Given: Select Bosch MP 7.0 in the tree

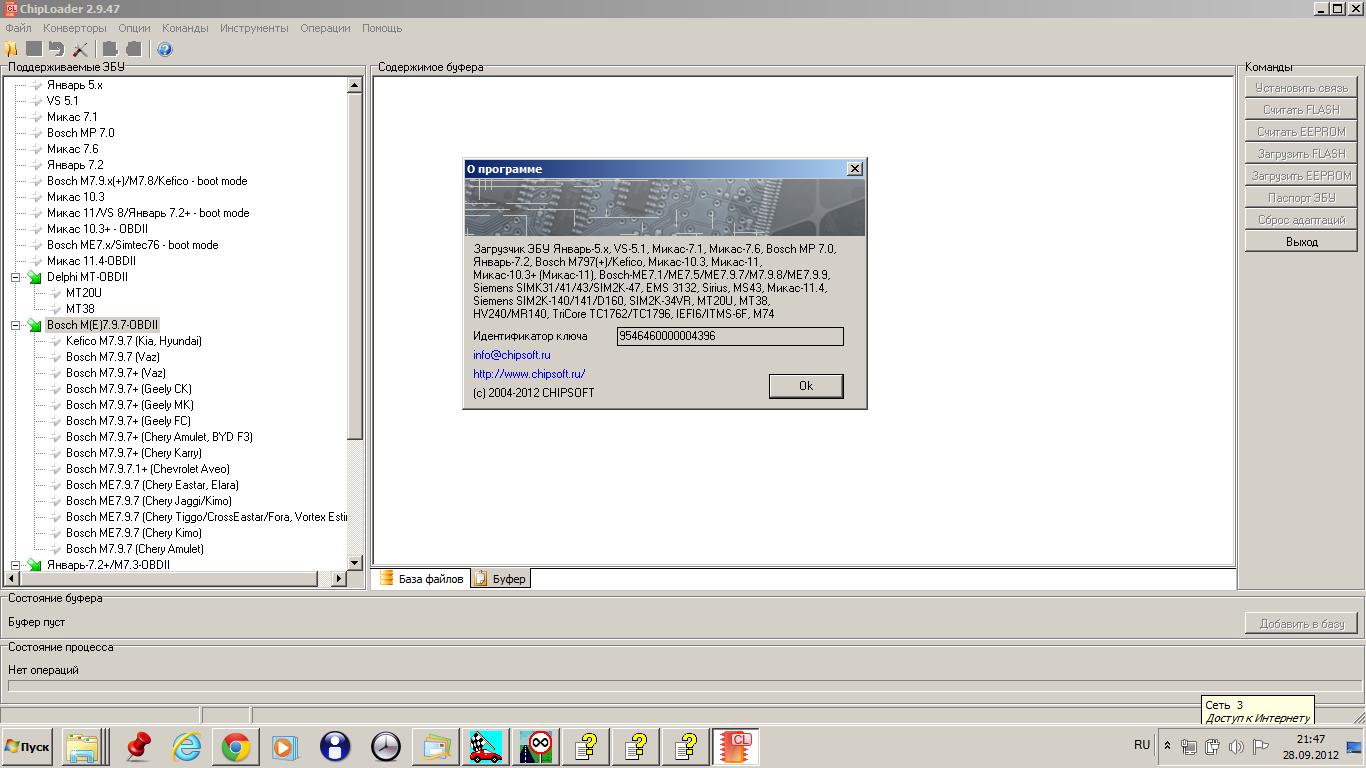Looking at the screenshot, I should [x=80, y=133].
